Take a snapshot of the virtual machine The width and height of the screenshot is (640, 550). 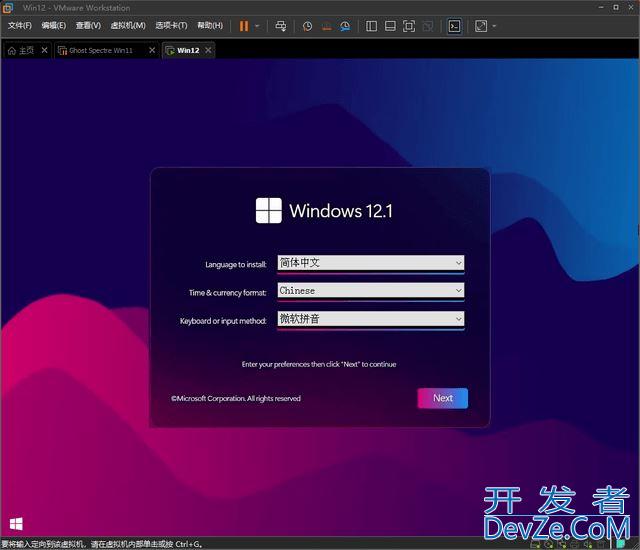[x=307, y=26]
